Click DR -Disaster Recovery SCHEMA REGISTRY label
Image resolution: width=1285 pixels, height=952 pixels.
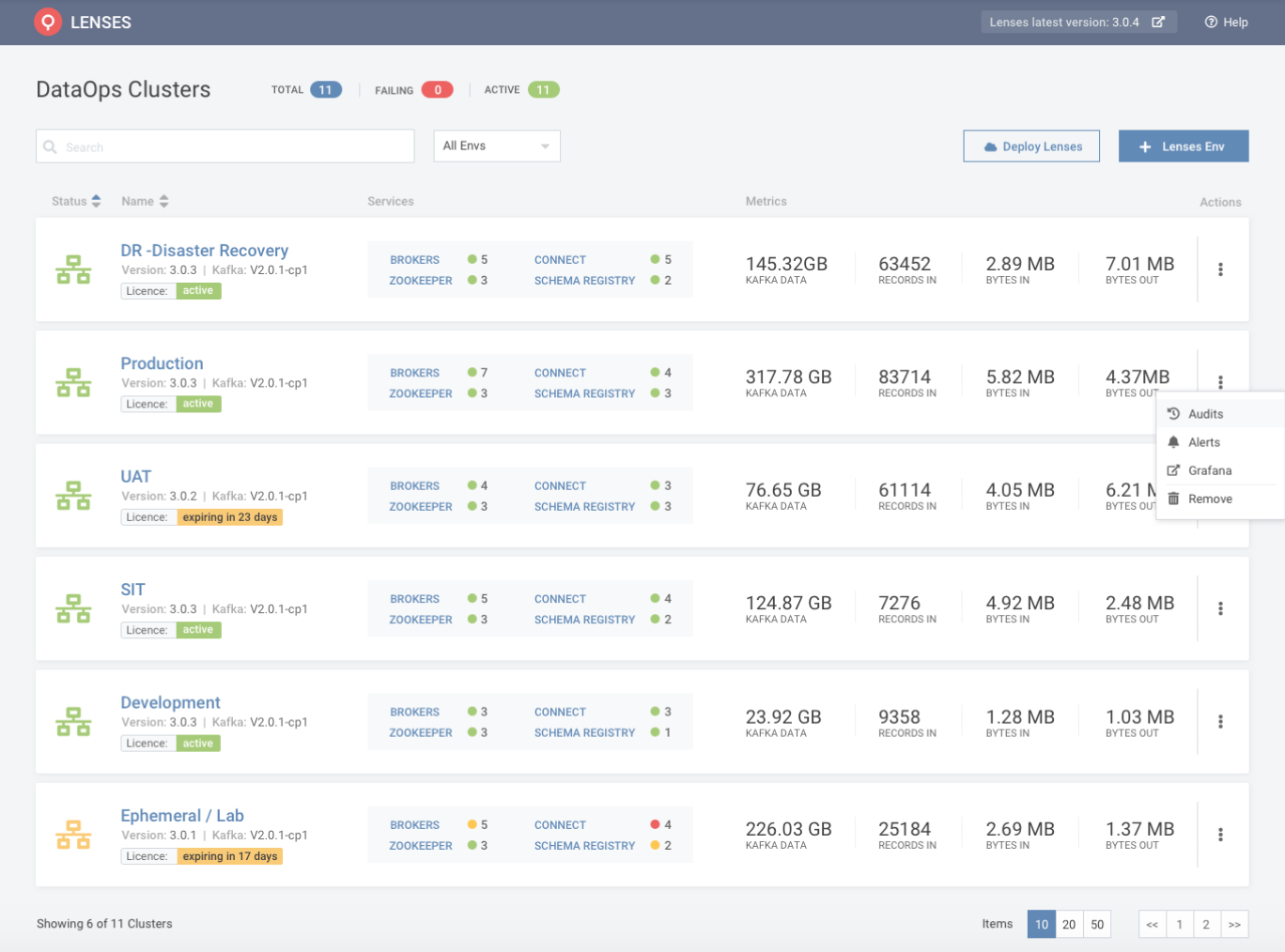[x=585, y=281]
